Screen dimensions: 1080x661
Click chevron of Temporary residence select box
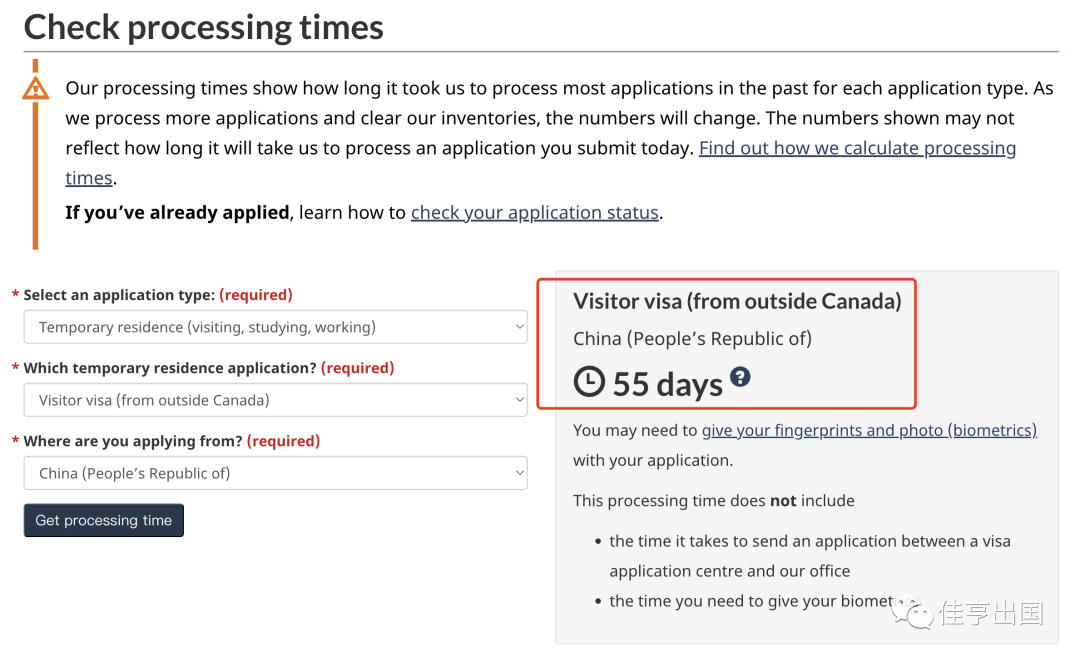pos(520,327)
